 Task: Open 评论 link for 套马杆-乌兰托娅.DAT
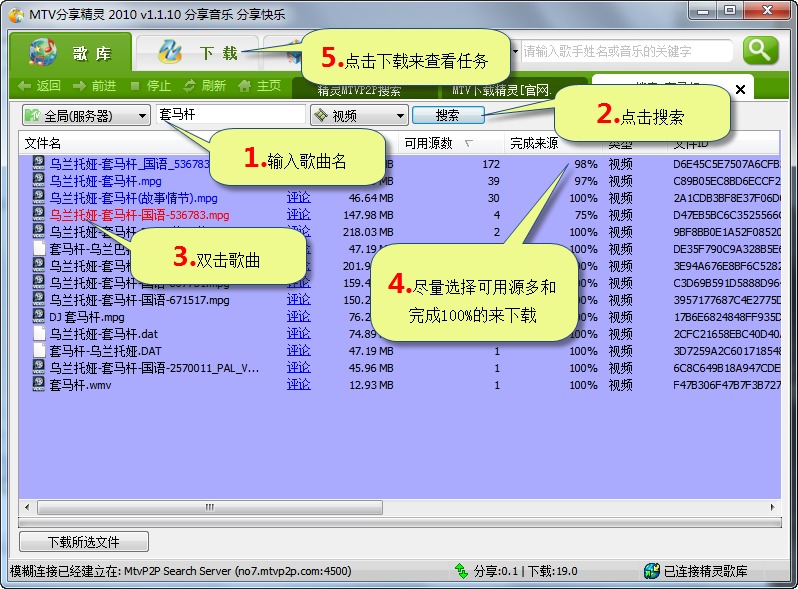coord(298,351)
